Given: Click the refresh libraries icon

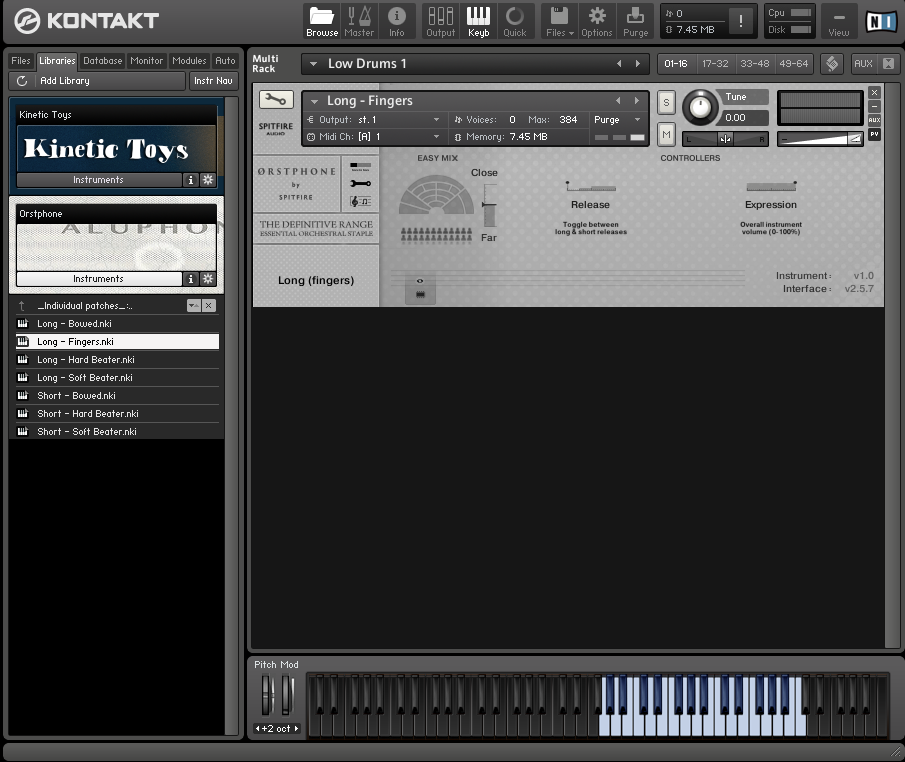Looking at the screenshot, I should [22, 81].
